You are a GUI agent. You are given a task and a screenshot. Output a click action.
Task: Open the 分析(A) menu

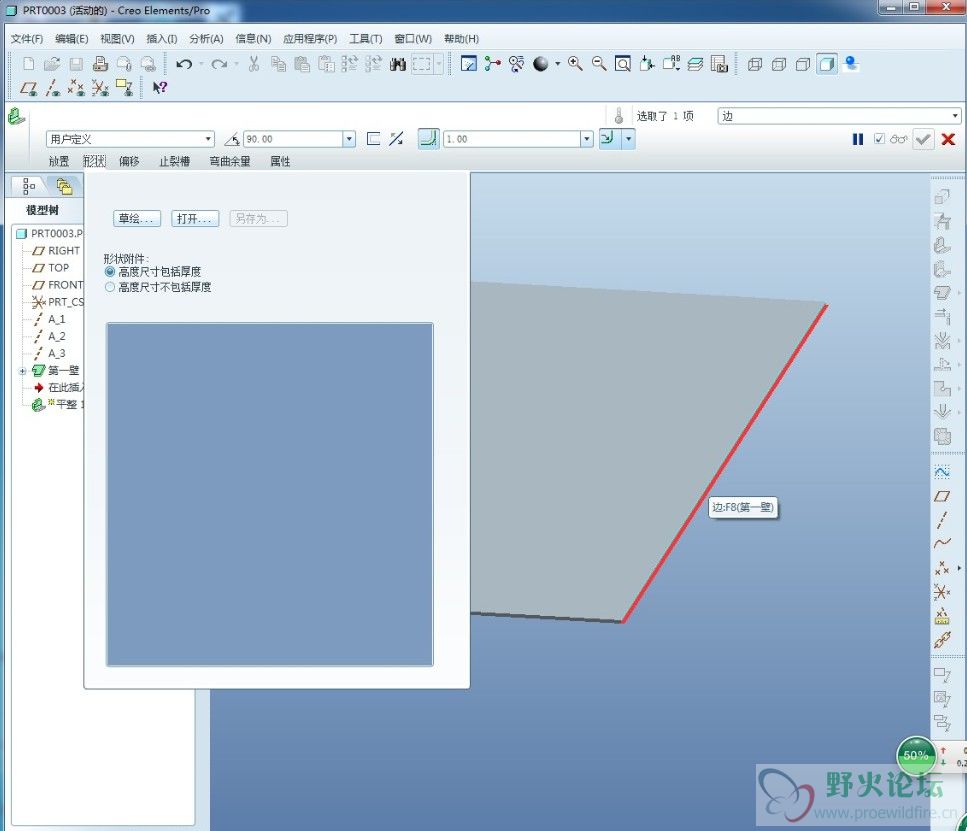206,39
